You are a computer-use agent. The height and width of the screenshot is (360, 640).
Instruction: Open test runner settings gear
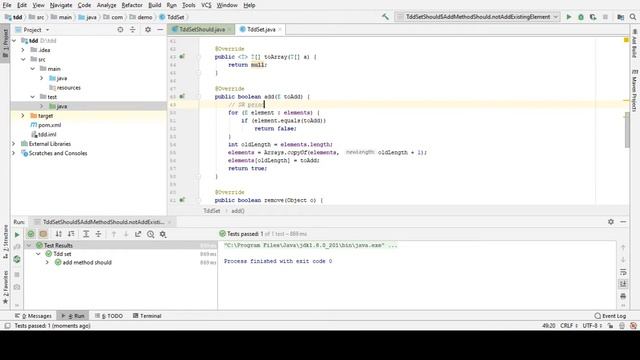click(163, 234)
